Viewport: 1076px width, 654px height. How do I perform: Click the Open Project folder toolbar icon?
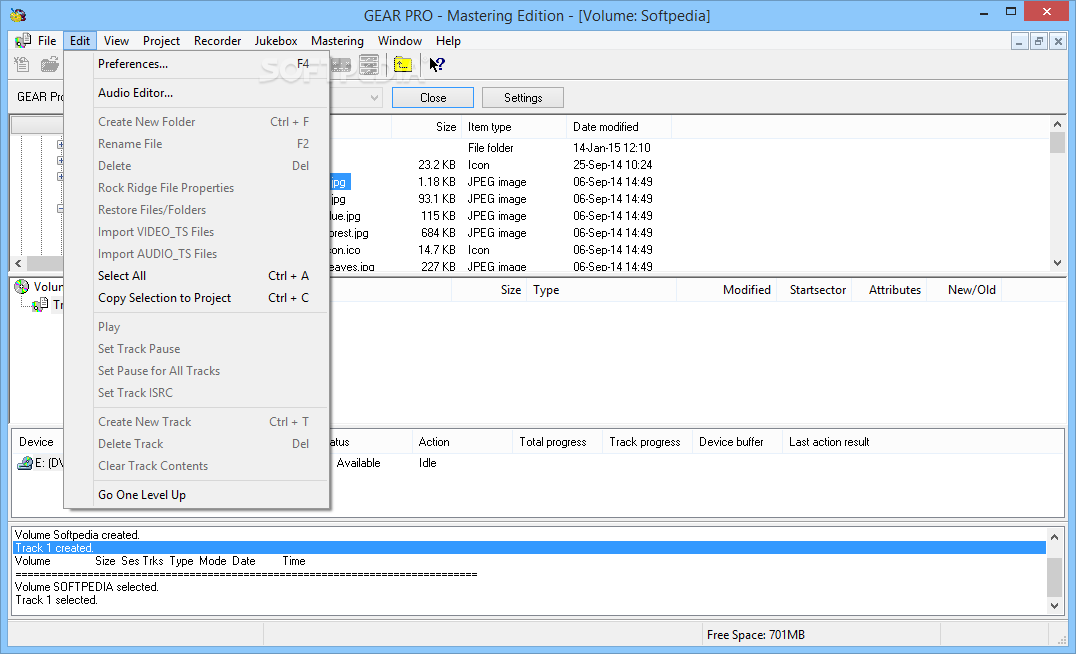[x=49, y=65]
